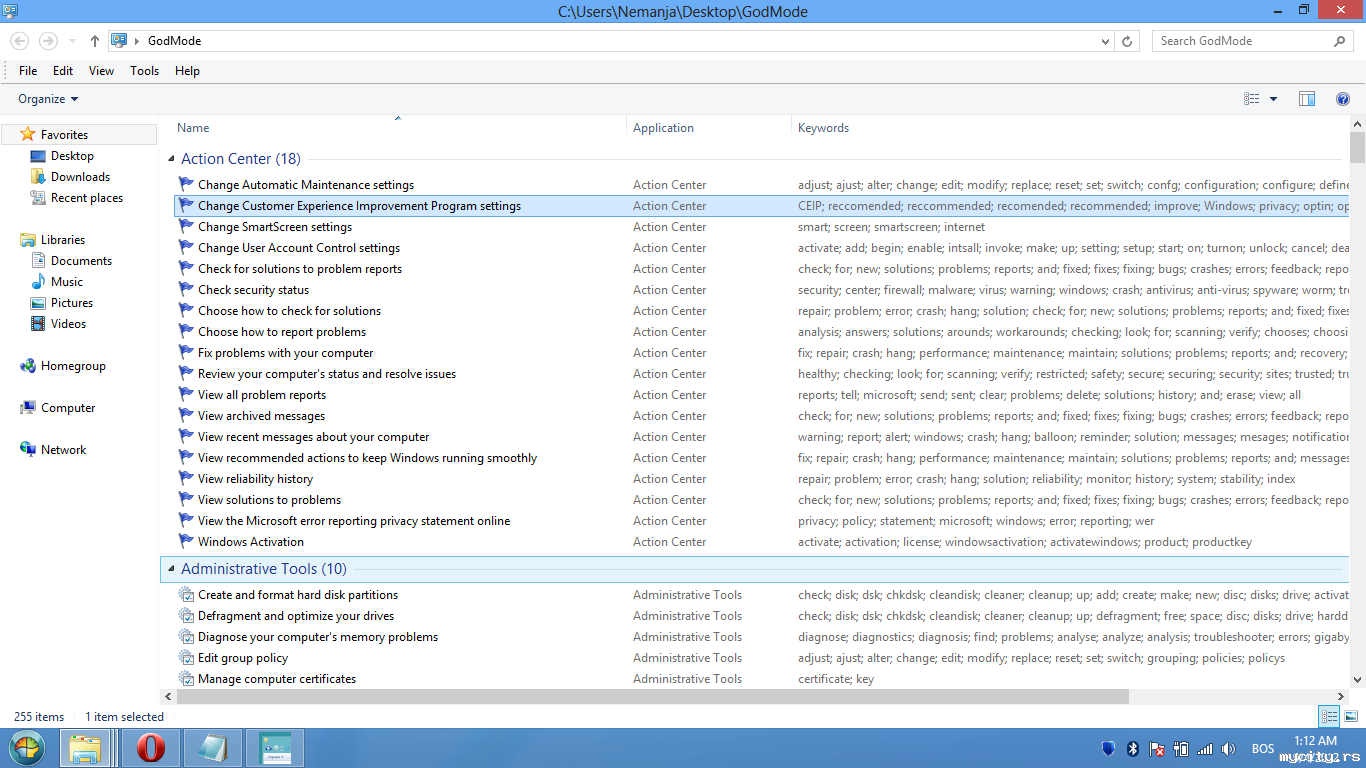The width and height of the screenshot is (1366, 768).
Task: Open the View menu
Action: click(x=101, y=71)
